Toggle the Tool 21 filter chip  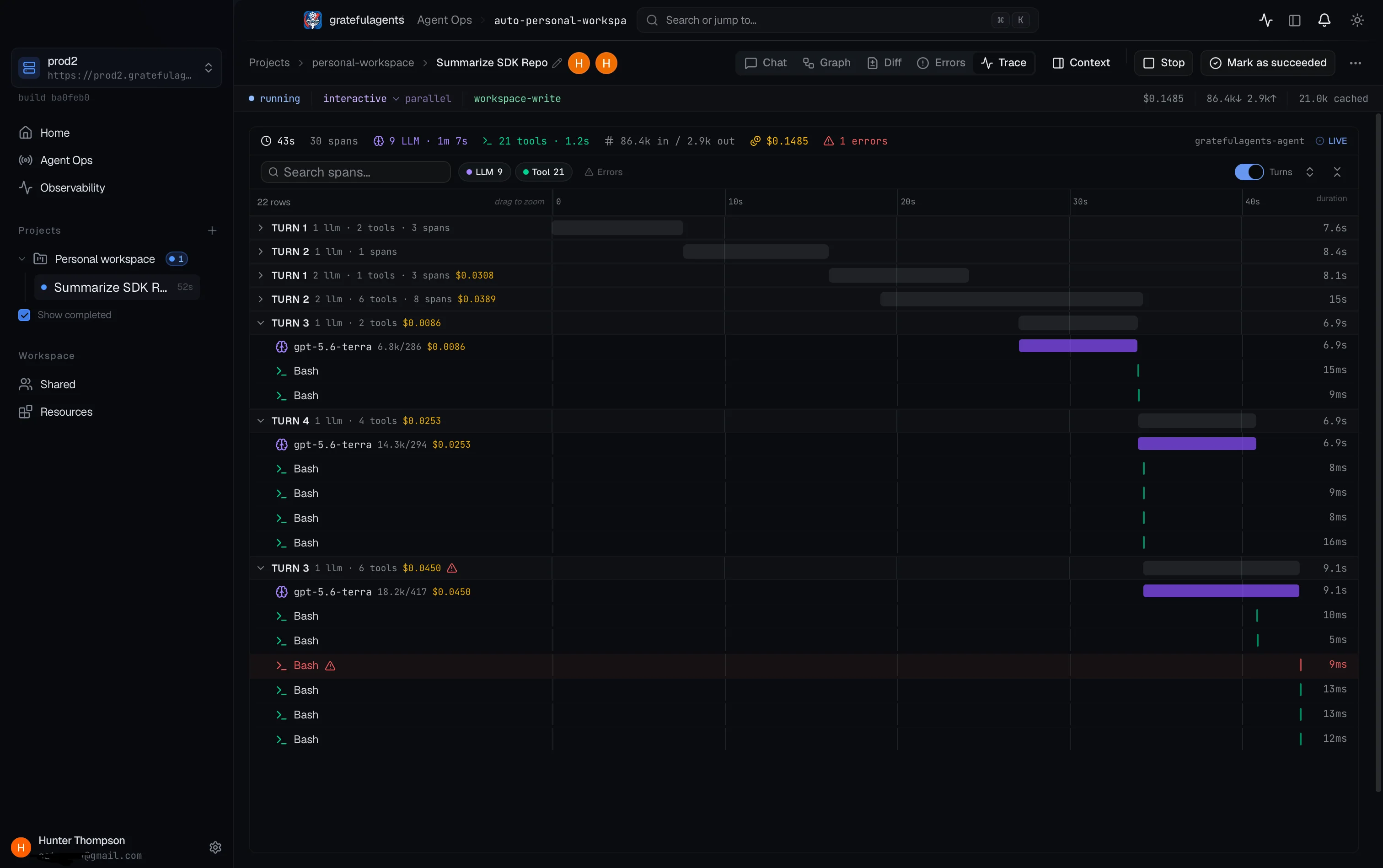coord(543,172)
